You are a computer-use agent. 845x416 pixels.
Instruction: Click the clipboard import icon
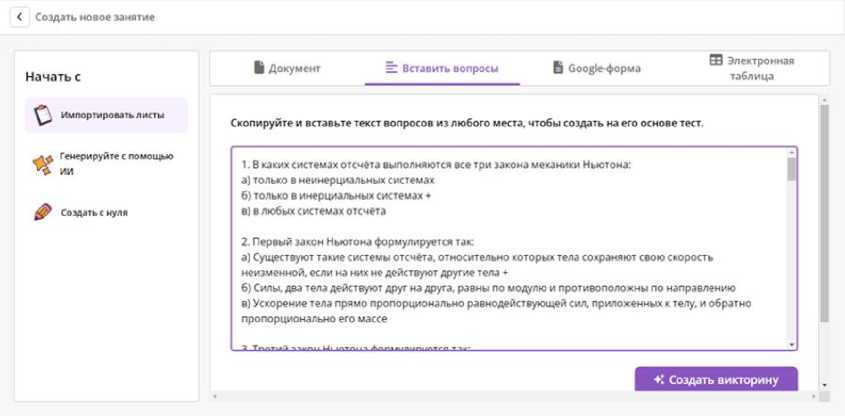43,115
